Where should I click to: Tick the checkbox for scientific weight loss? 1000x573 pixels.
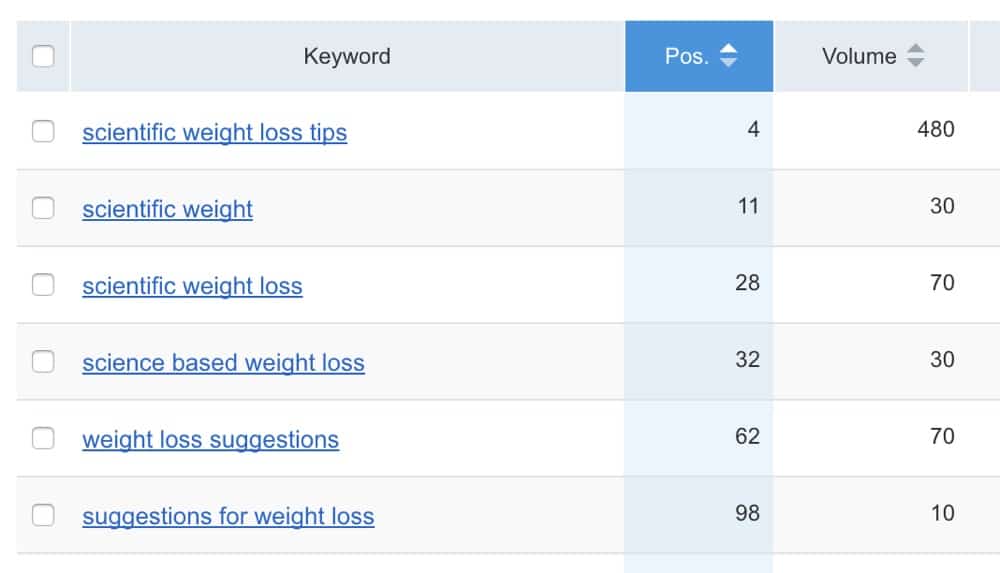pos(43,285)
